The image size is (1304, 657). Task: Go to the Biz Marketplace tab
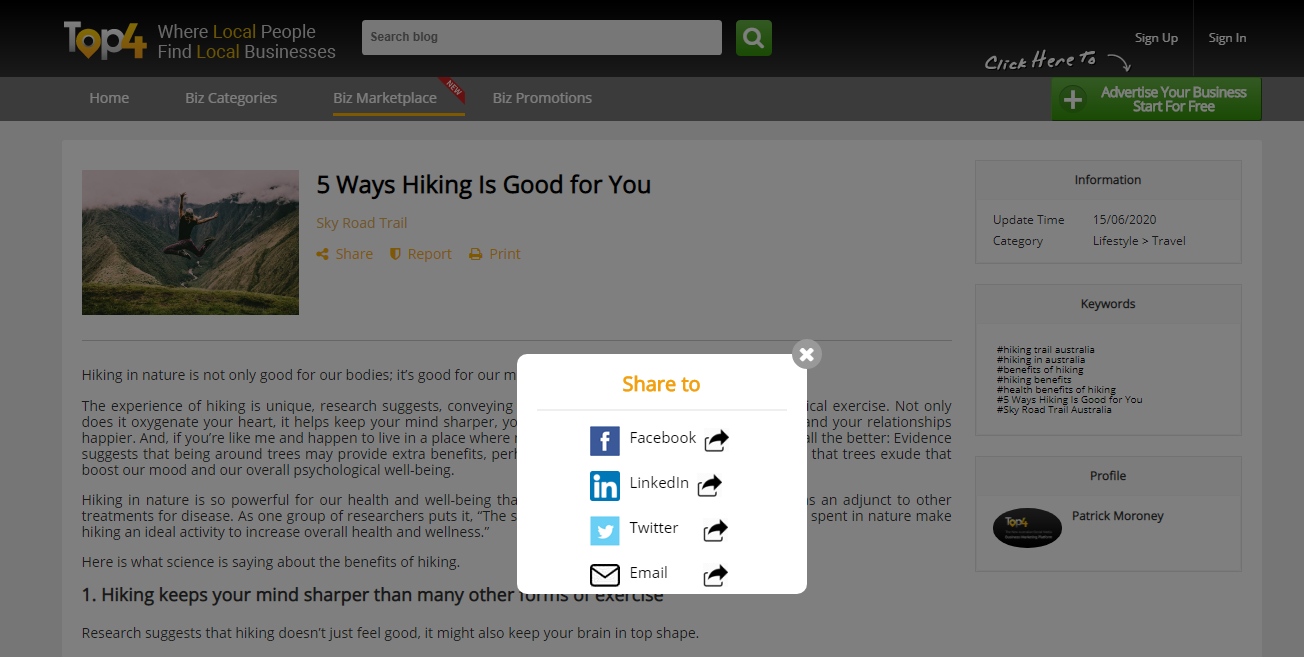tap(385, 98)
